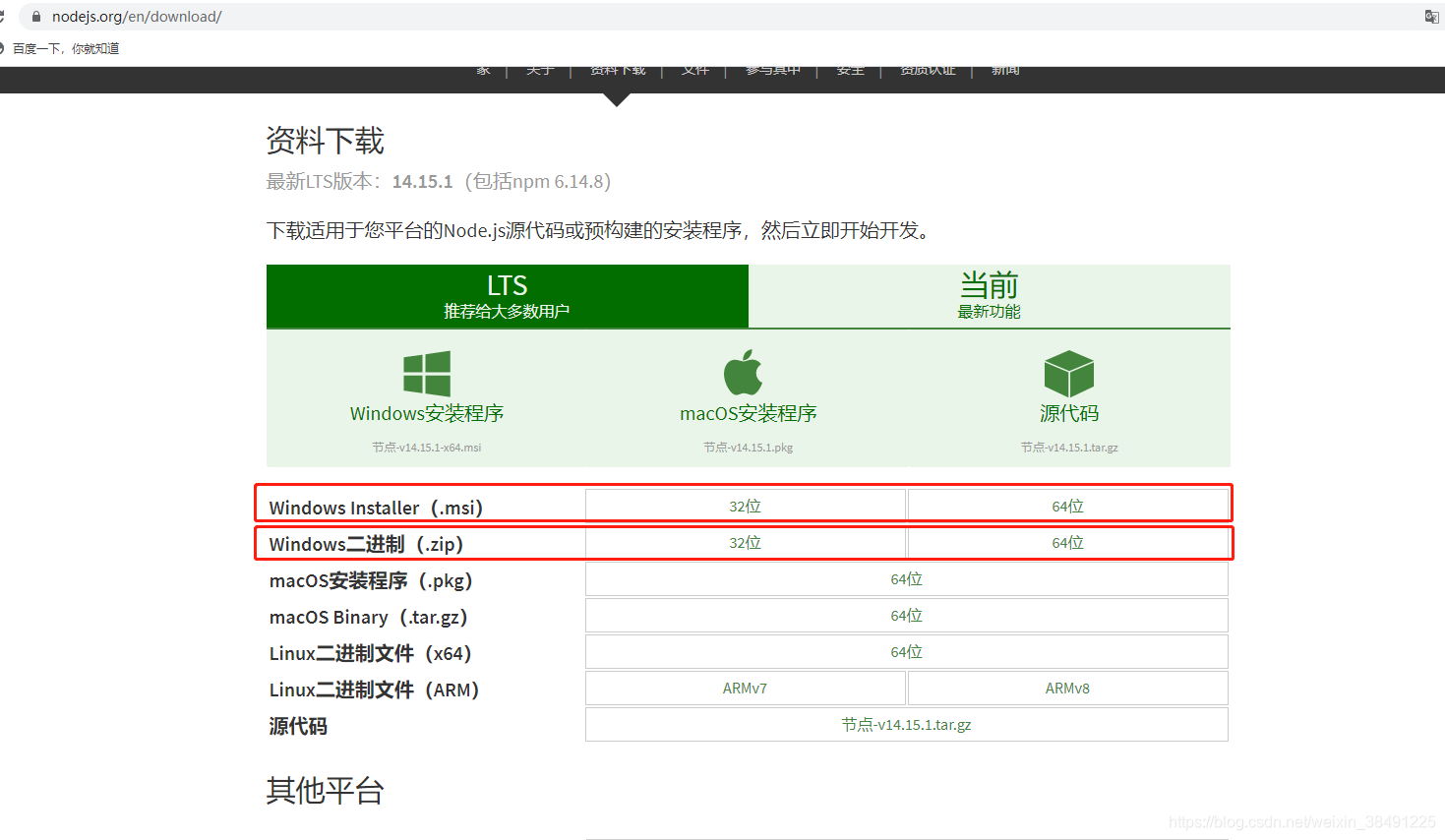The image size is (1445, 840).
Task: Click the macOS Binary (.tar.gz) row label
Action: [368, 617]
